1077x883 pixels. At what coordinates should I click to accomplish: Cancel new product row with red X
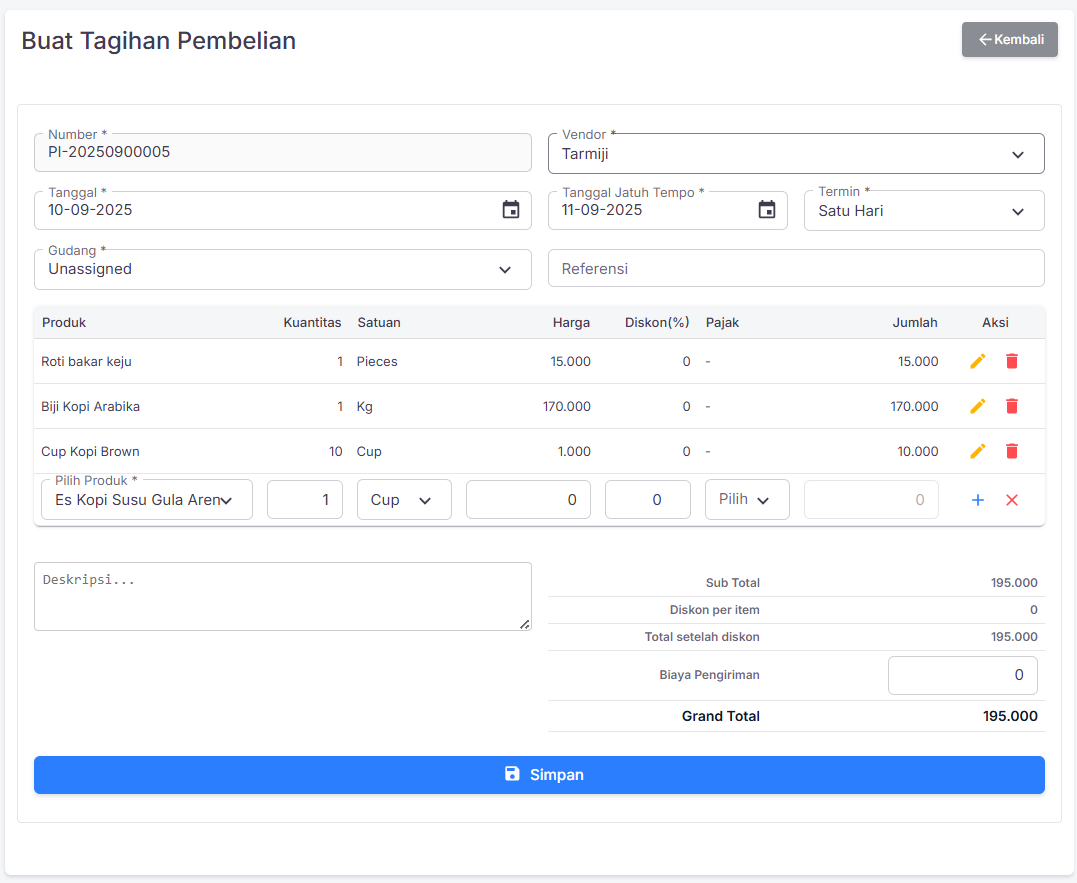point(1011,500)
